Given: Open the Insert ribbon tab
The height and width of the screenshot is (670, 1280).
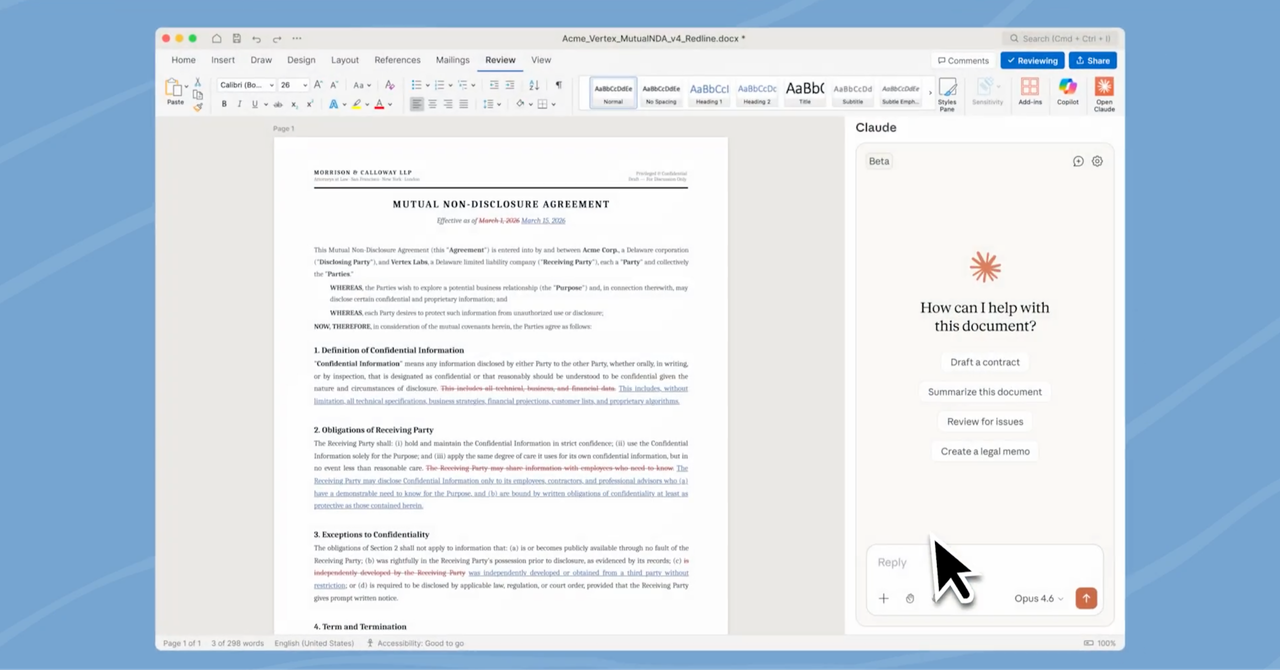Looking at the screenshot, I should pos(223,60).
